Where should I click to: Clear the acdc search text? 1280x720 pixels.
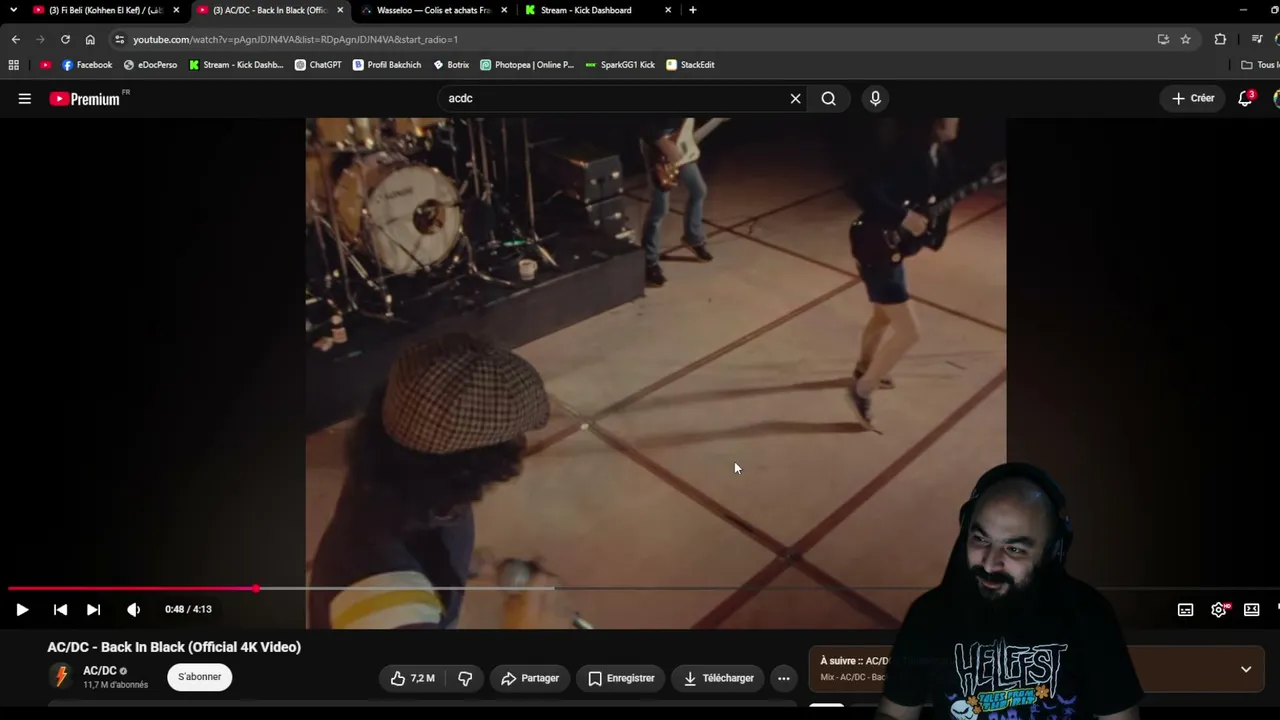[795, 98]
